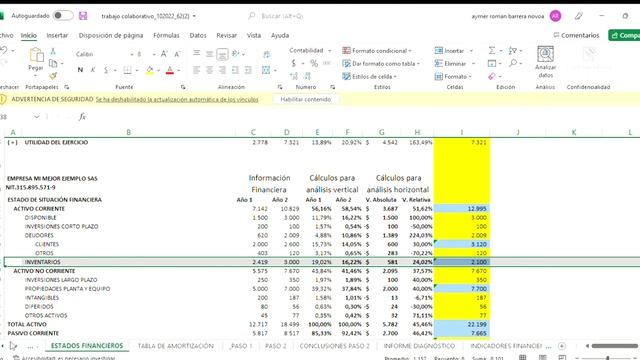
Task: Click the Habilitar contenido button
Action: pyautogui.click(x=306, y=99)
